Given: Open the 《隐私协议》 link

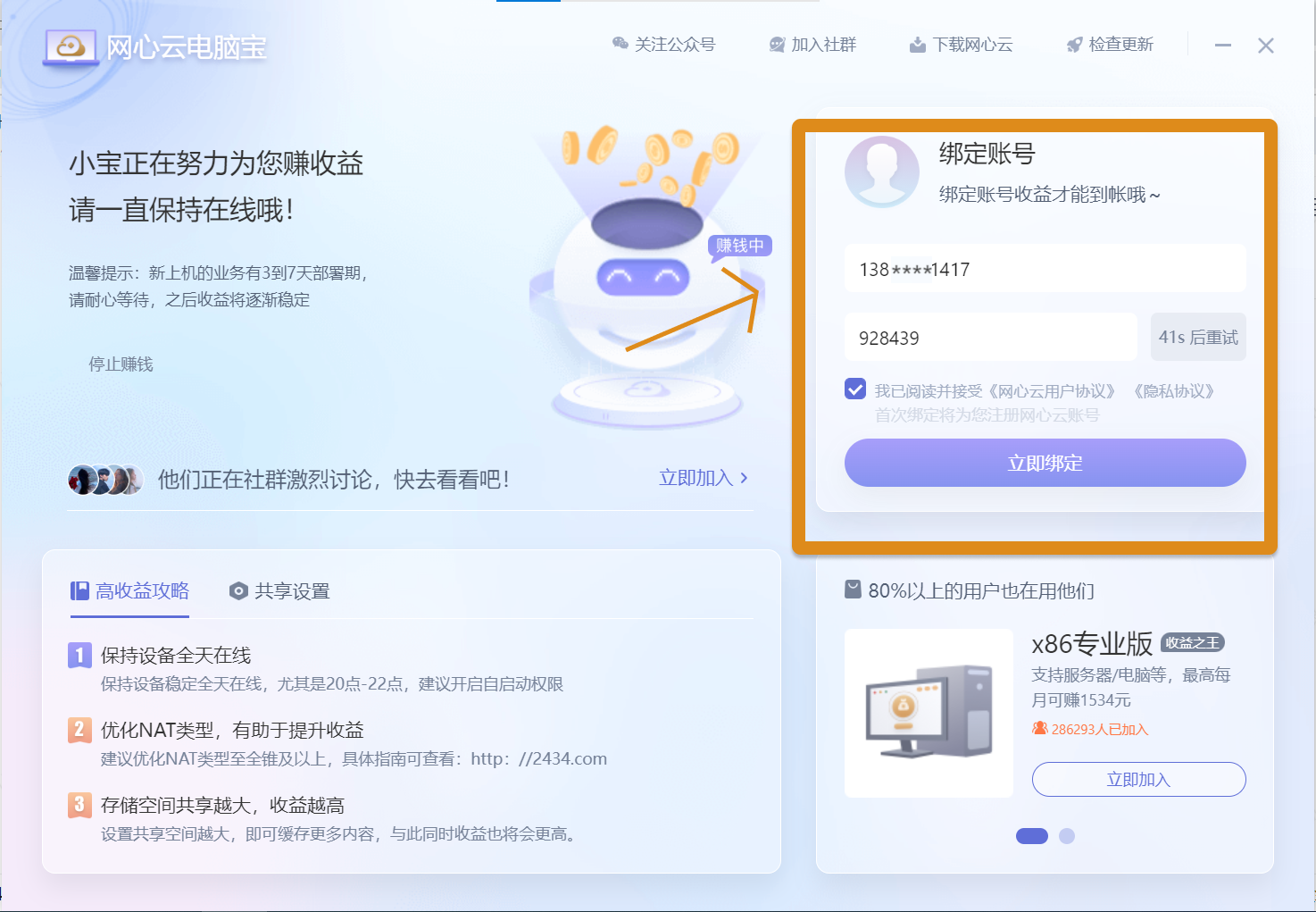Looking at the screenshot, I should 1174,391.
